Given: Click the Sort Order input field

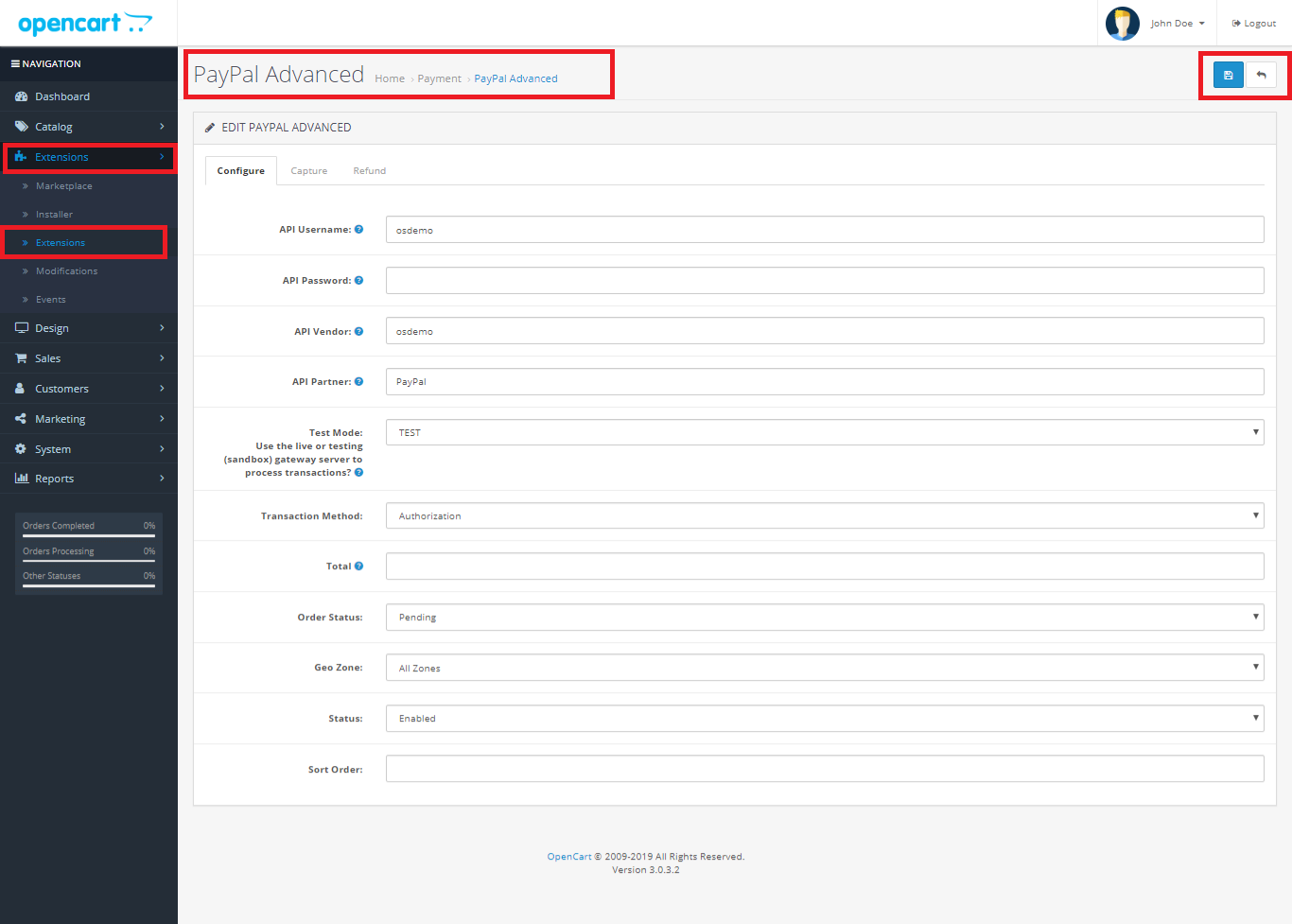Looking at the screenshot, I should (825, 769).
